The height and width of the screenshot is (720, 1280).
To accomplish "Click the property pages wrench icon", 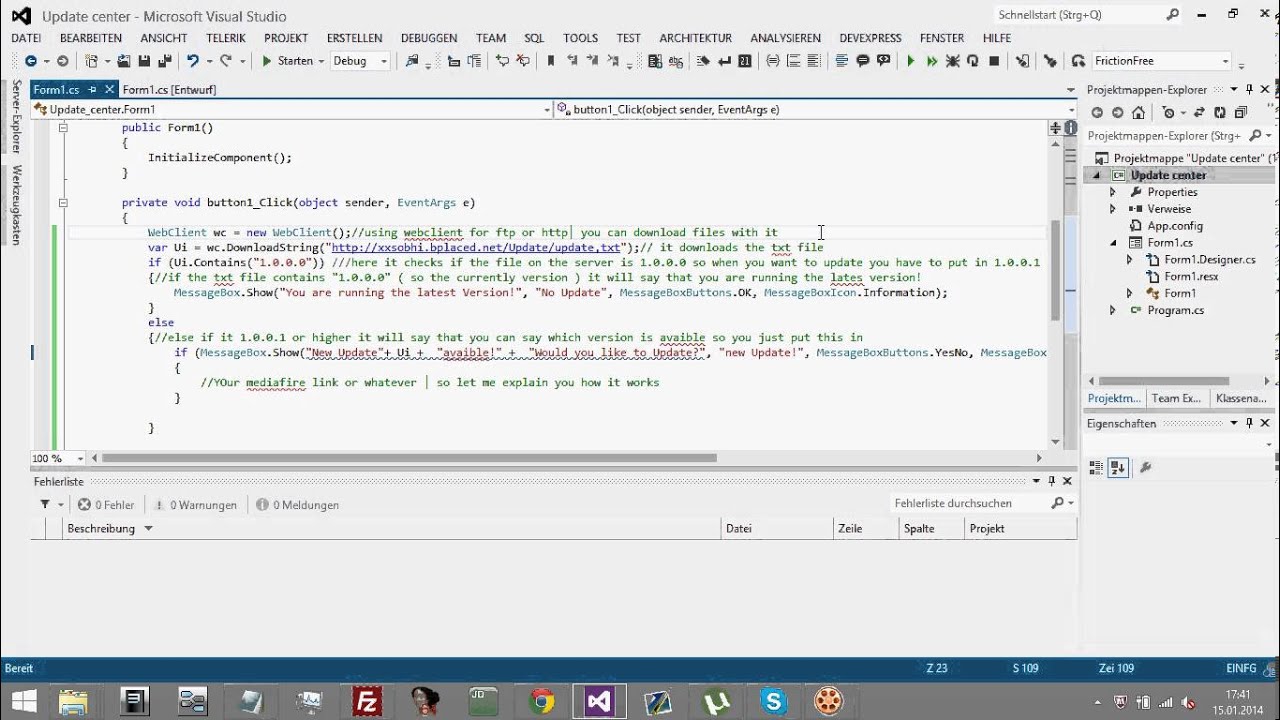I will pos(1146,467).
